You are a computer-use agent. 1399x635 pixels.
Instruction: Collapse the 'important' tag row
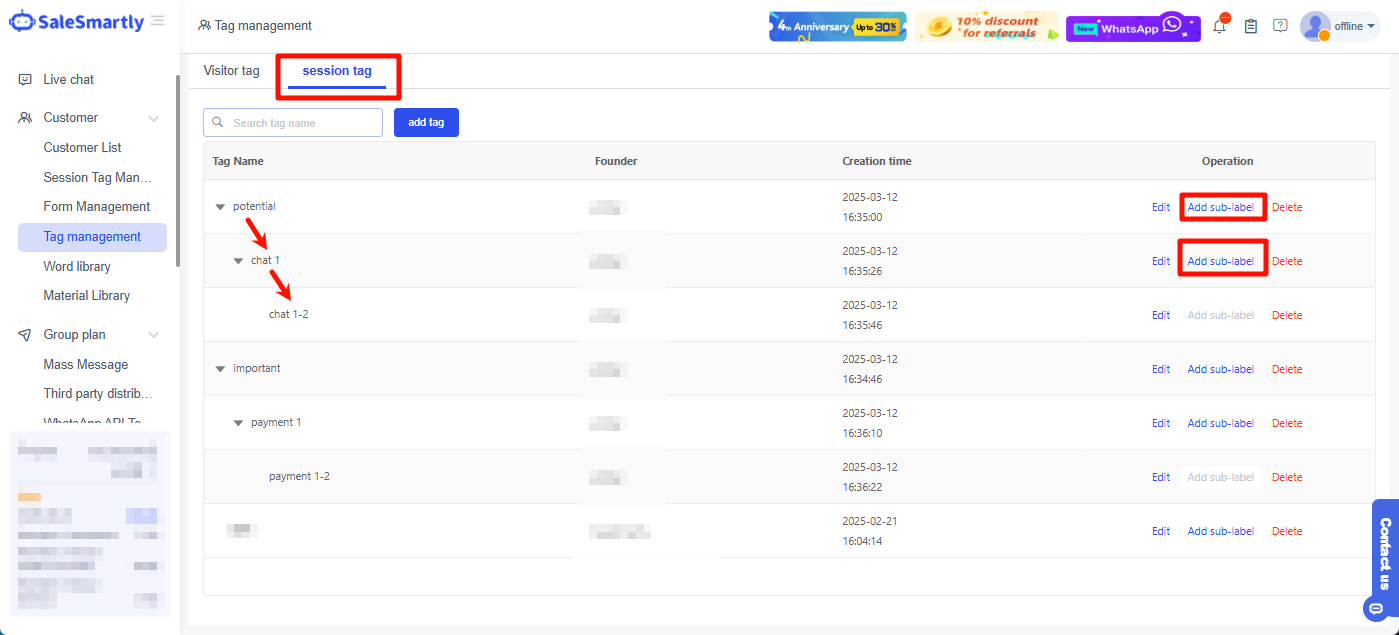click(x=220, y=369)
